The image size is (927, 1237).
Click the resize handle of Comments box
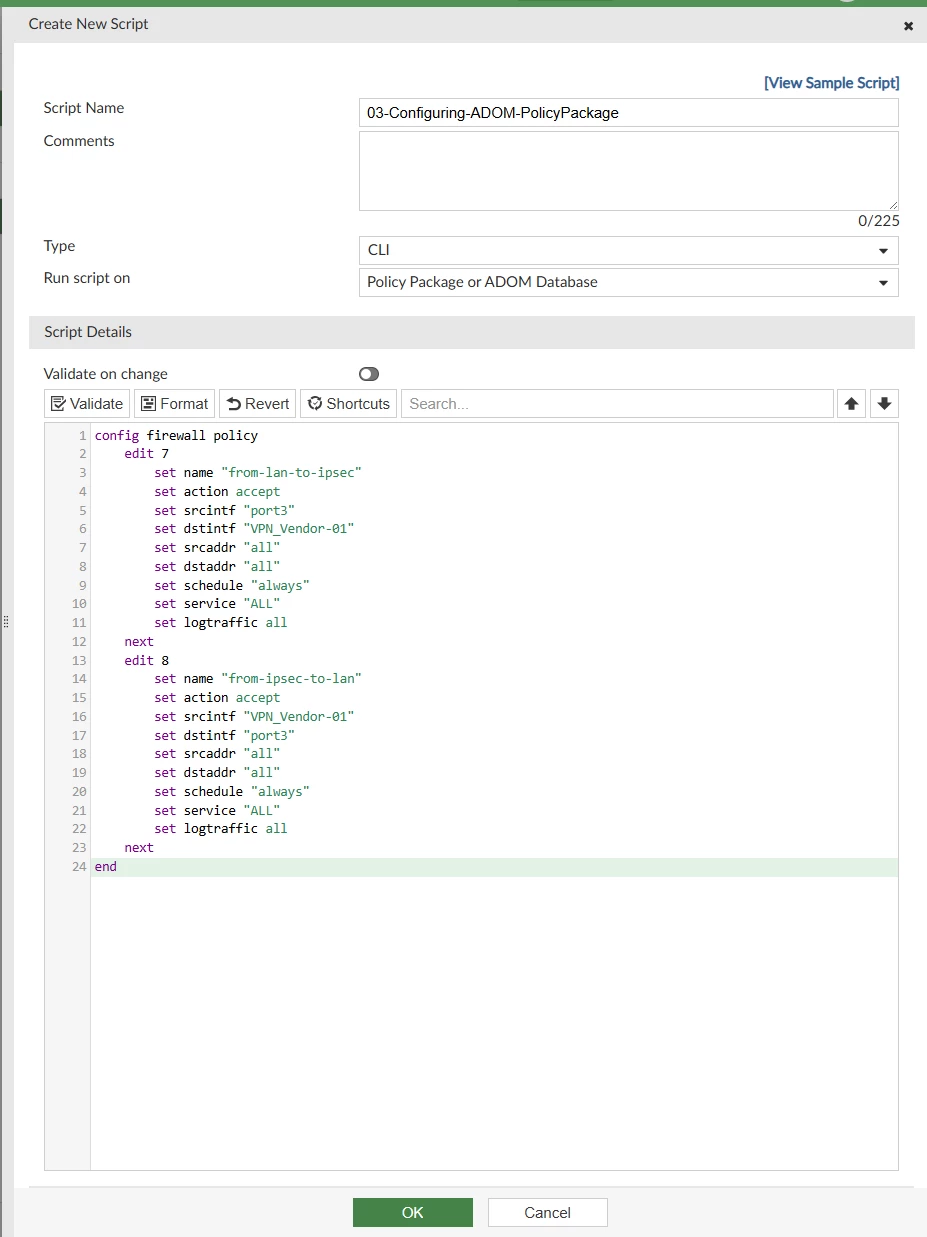tap(892, 204)
